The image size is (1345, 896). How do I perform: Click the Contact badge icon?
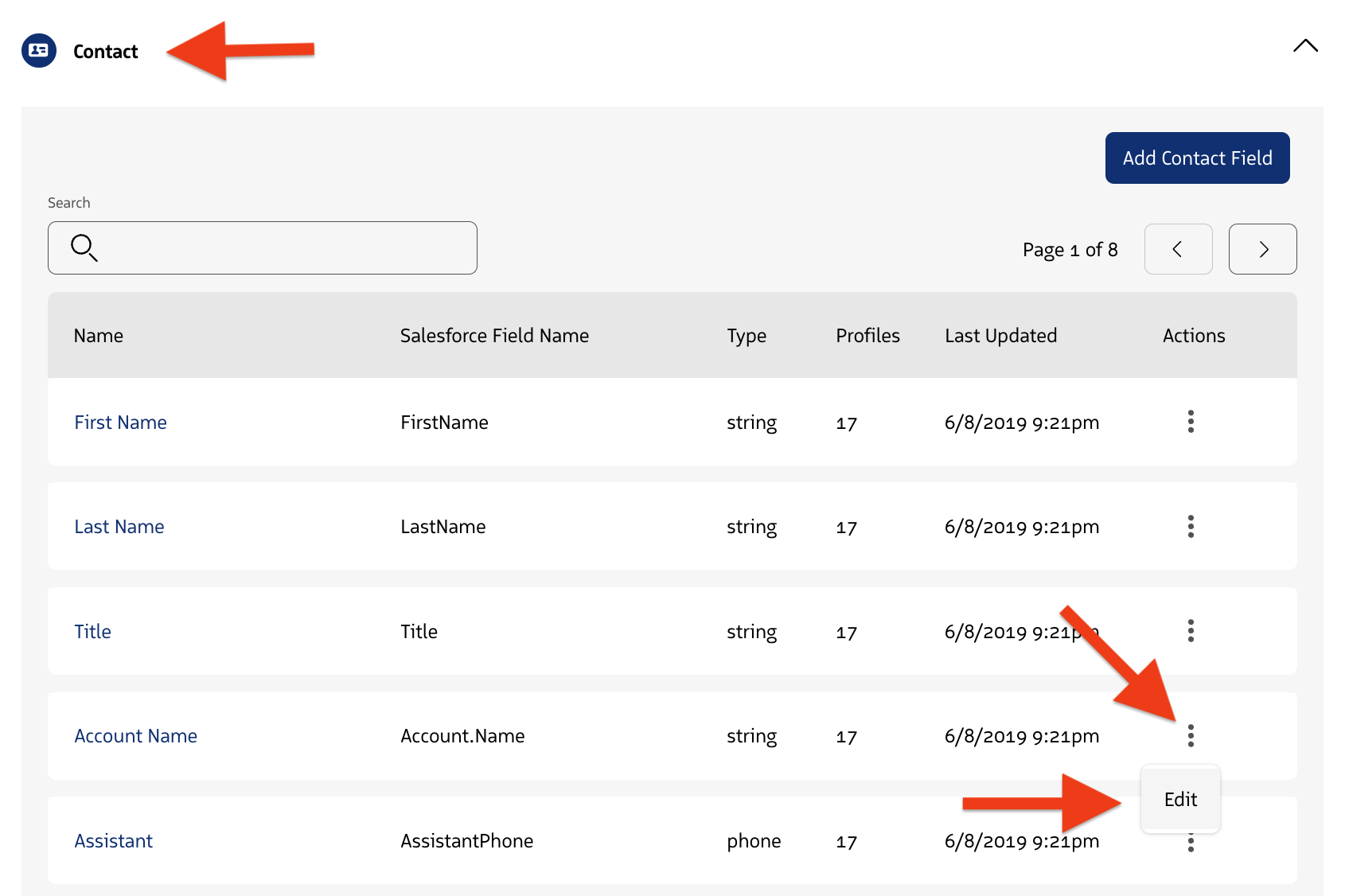(x=38, y=50)
